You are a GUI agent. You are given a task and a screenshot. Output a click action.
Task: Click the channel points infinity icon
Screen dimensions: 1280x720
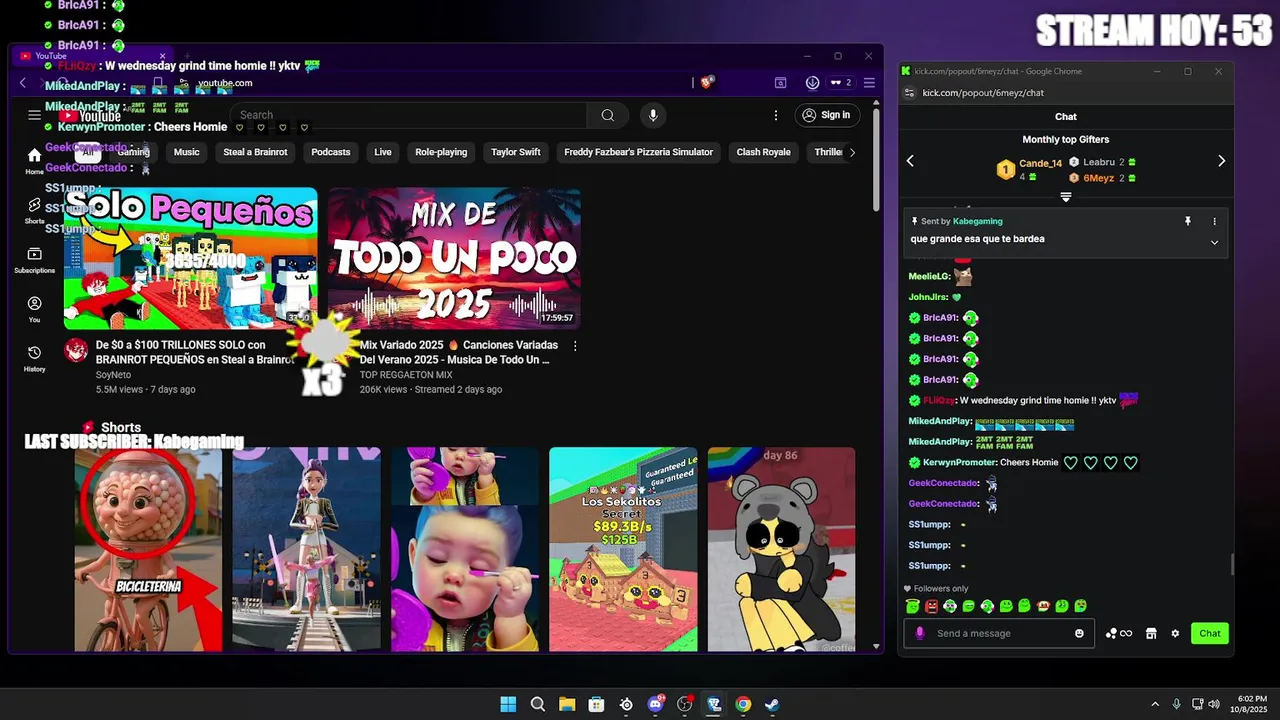1119,633
